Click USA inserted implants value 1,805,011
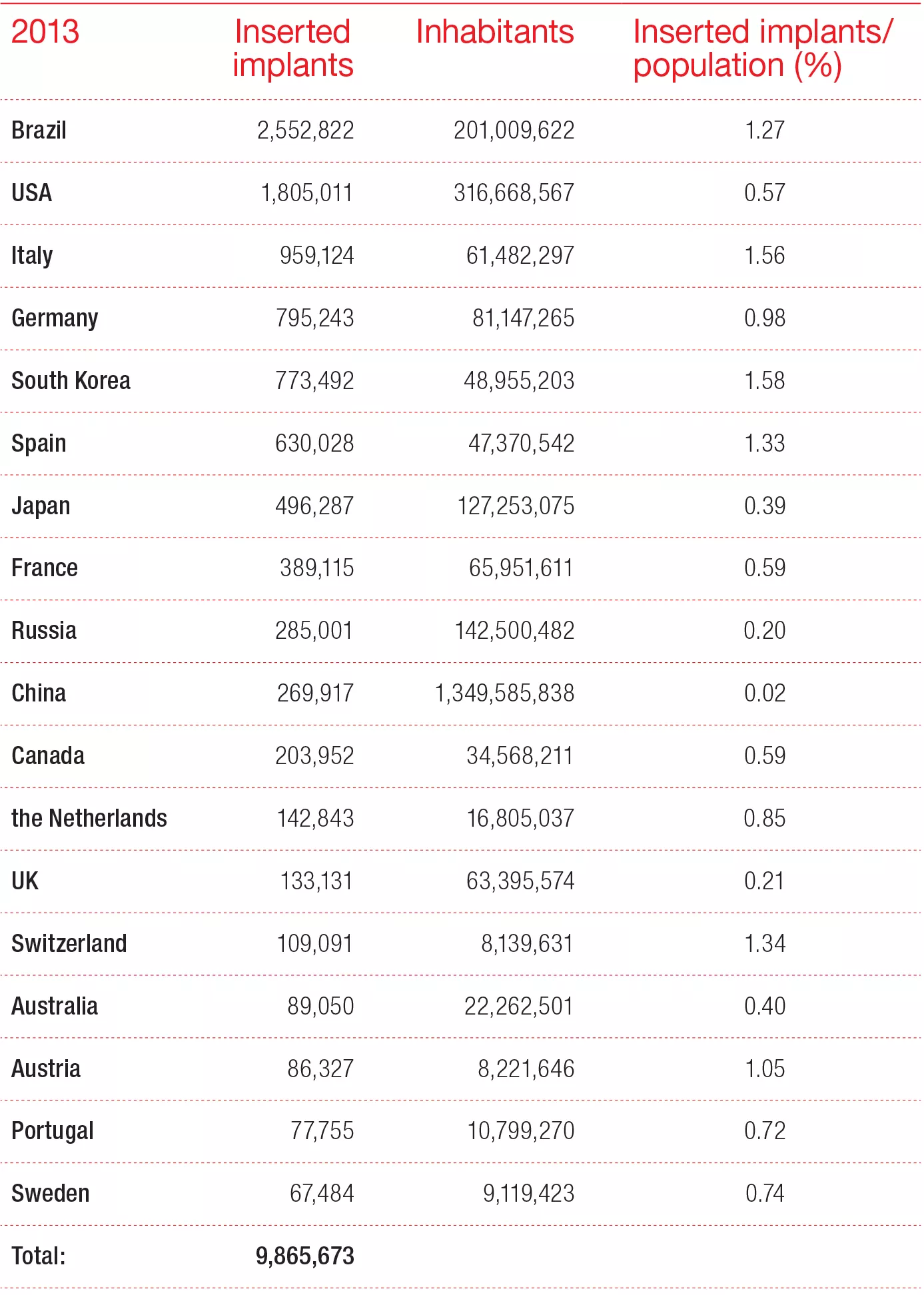924x1295 pixels. click(306, 193)
